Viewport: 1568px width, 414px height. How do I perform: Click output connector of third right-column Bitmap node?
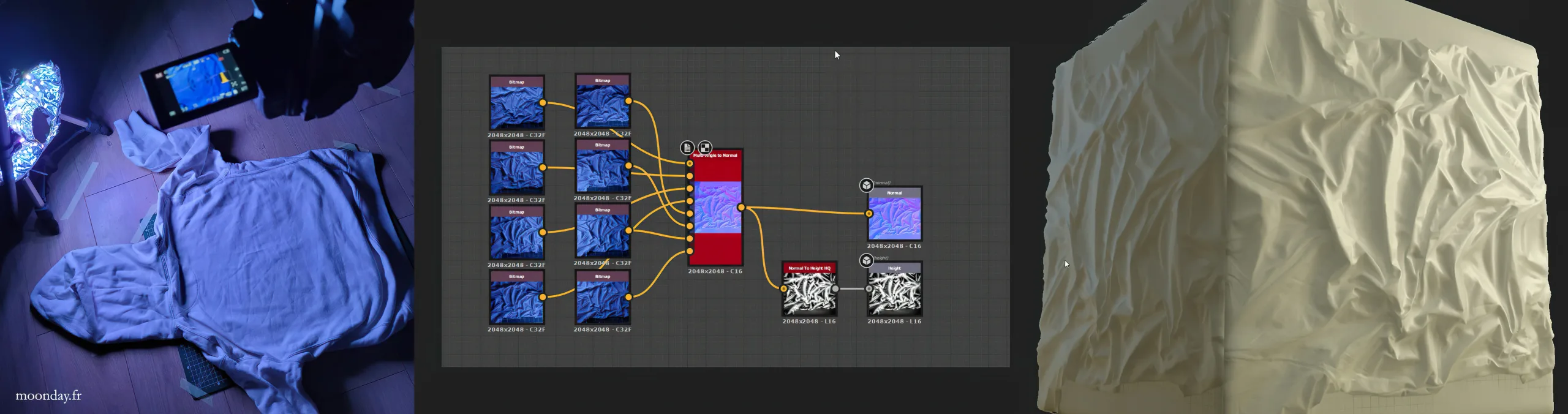(x=628, y=230)
